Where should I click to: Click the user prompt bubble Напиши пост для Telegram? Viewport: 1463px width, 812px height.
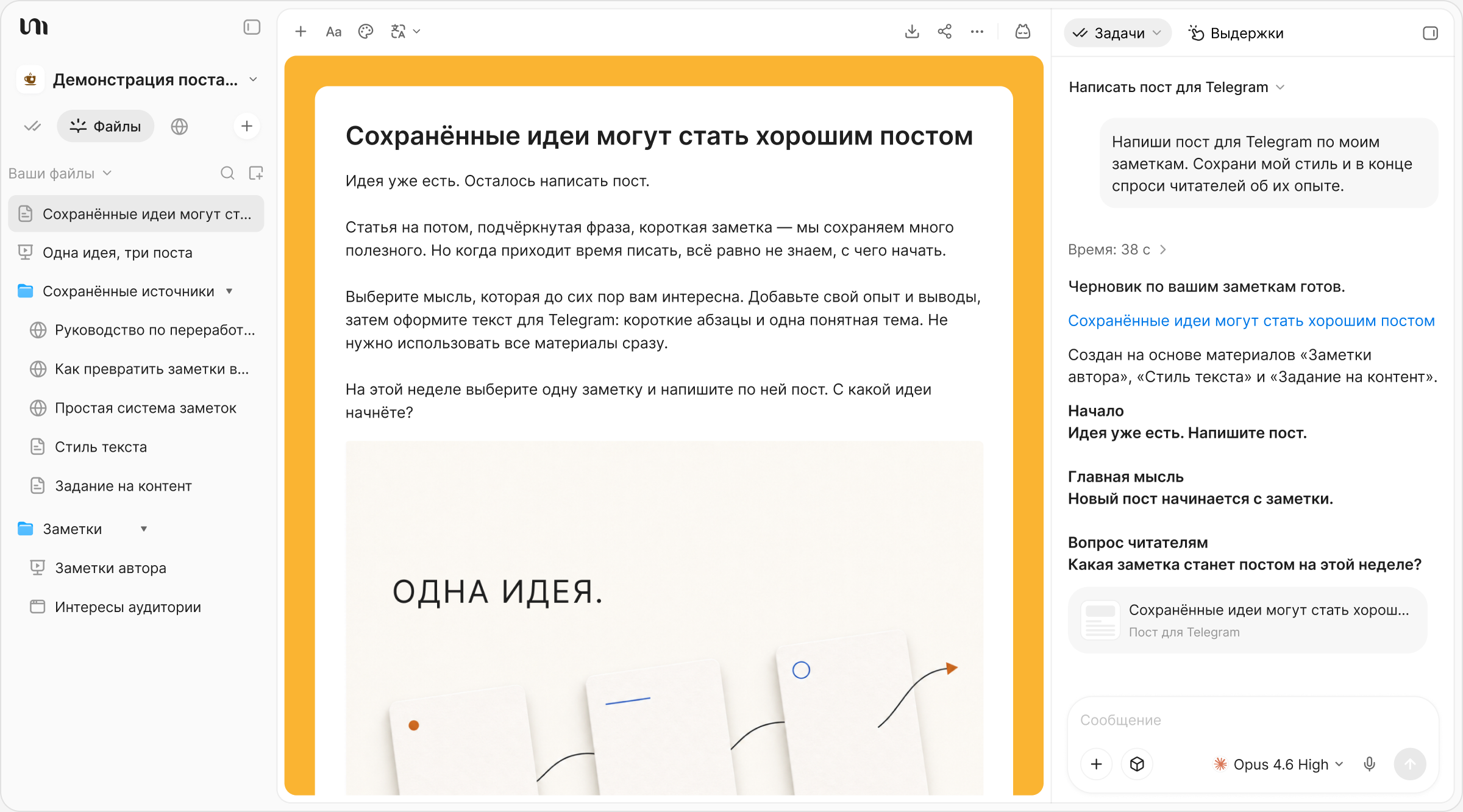pyautogui.click(x=1269, y=163)
